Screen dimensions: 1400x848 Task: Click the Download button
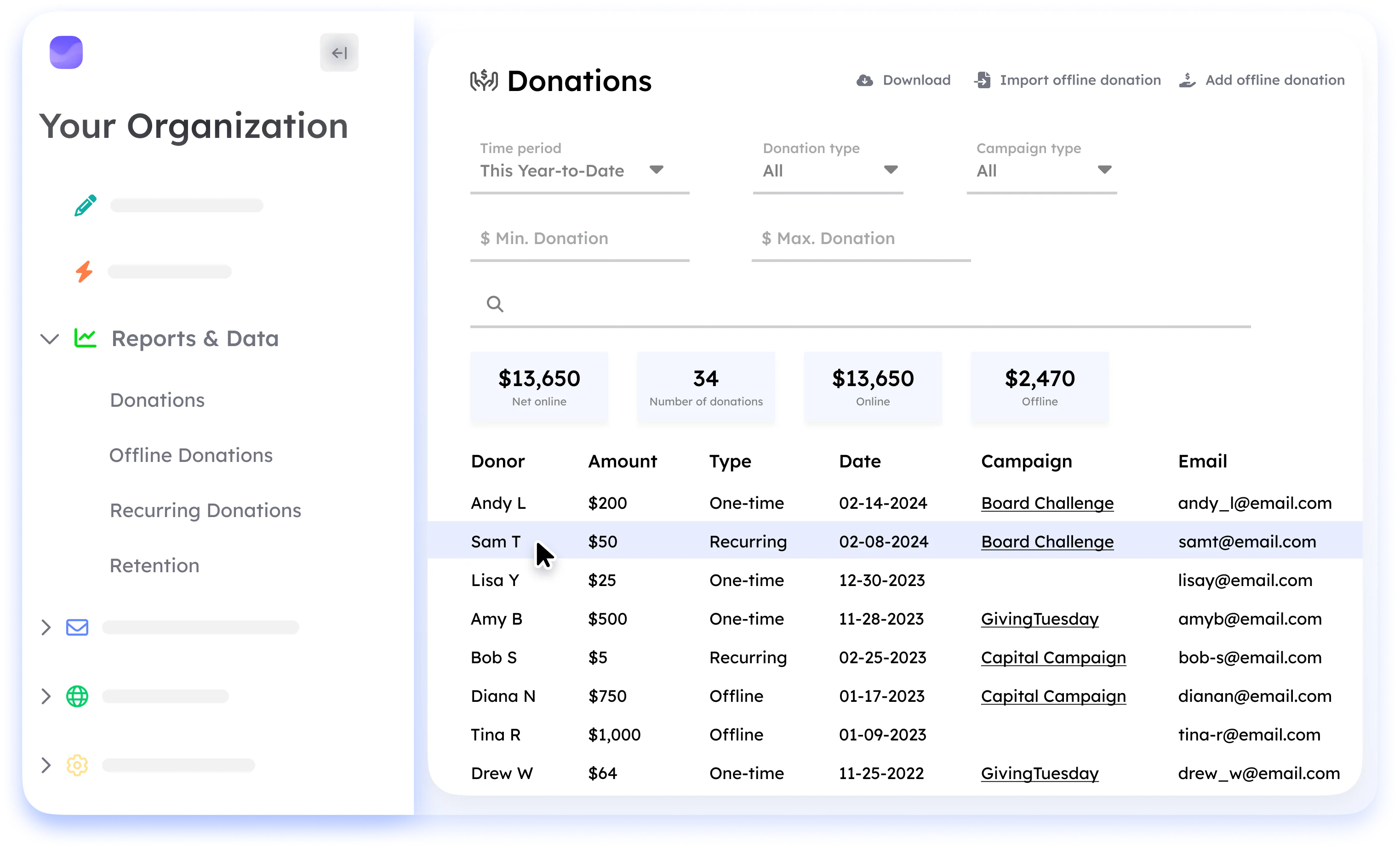tap(903, 80)
